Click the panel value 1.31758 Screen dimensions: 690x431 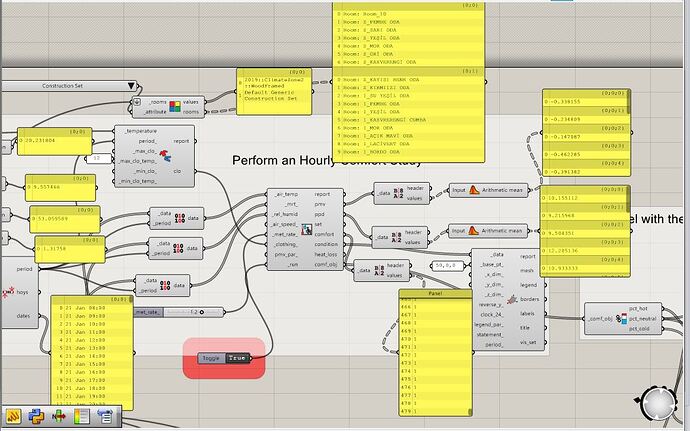pos(54,249)
